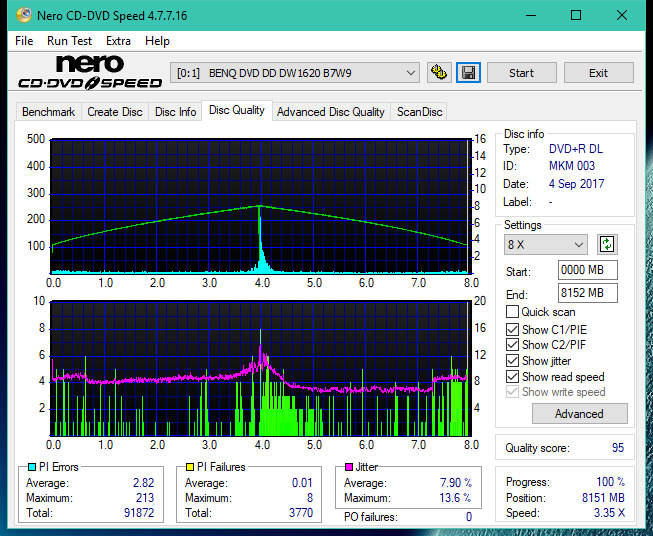Click the date 4 Sep 2017 text
This screenshot has height=536, width=653.
coord(576,184)
